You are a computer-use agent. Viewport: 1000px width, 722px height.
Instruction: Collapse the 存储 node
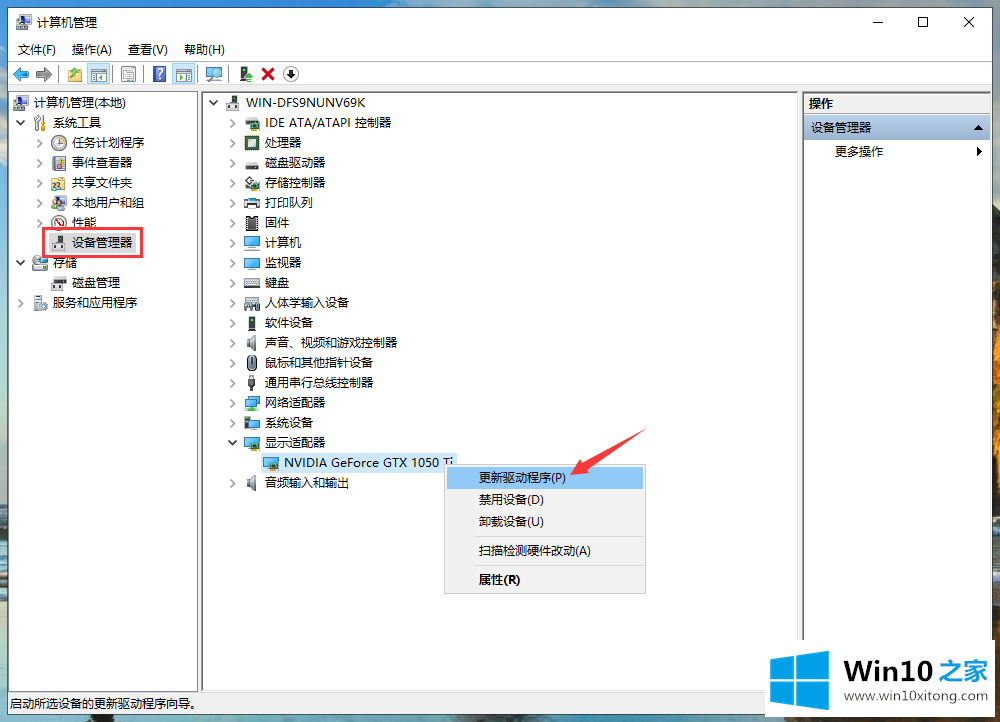point(20,262)
